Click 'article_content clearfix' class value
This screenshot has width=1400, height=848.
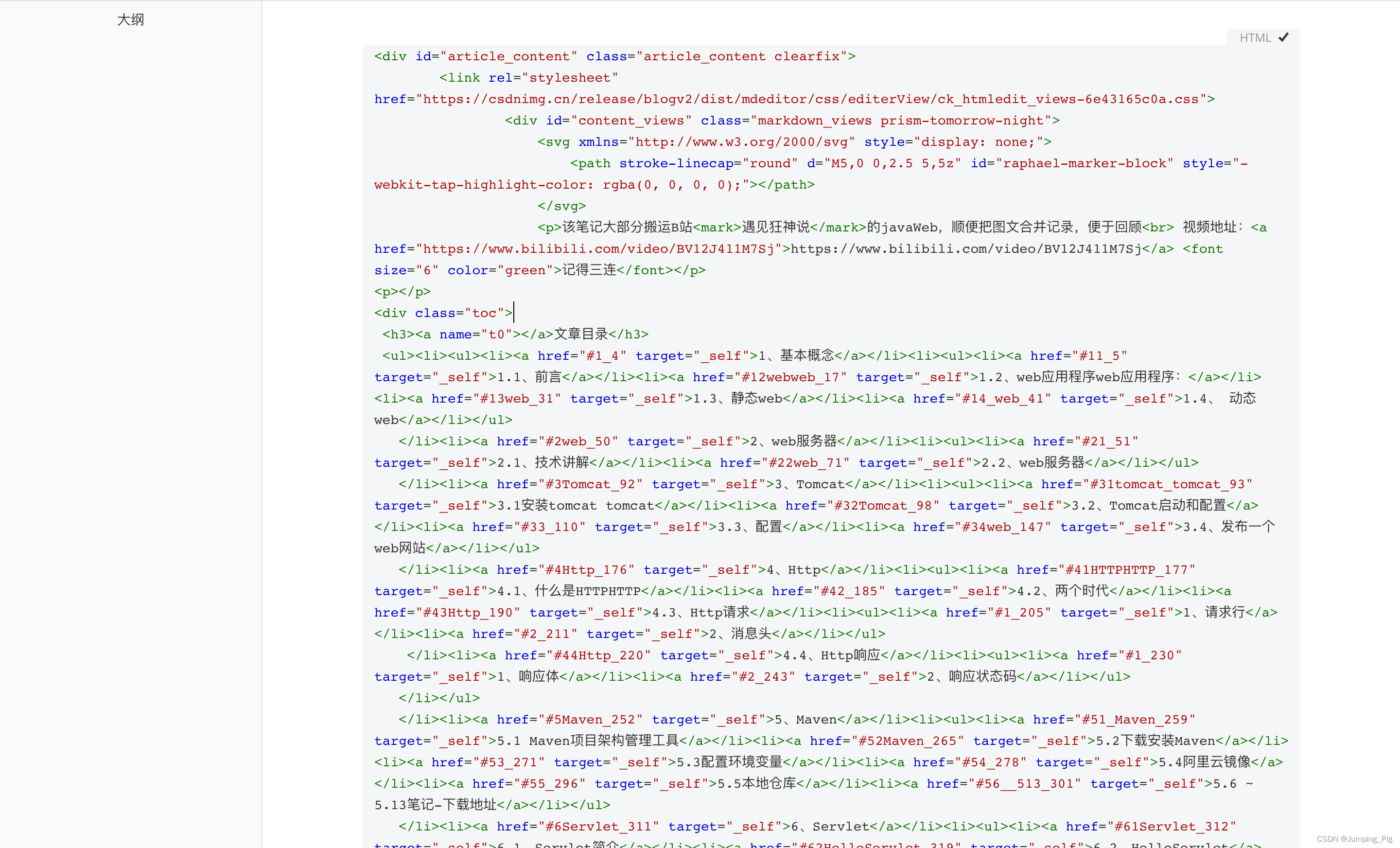[x=741, y=56]
